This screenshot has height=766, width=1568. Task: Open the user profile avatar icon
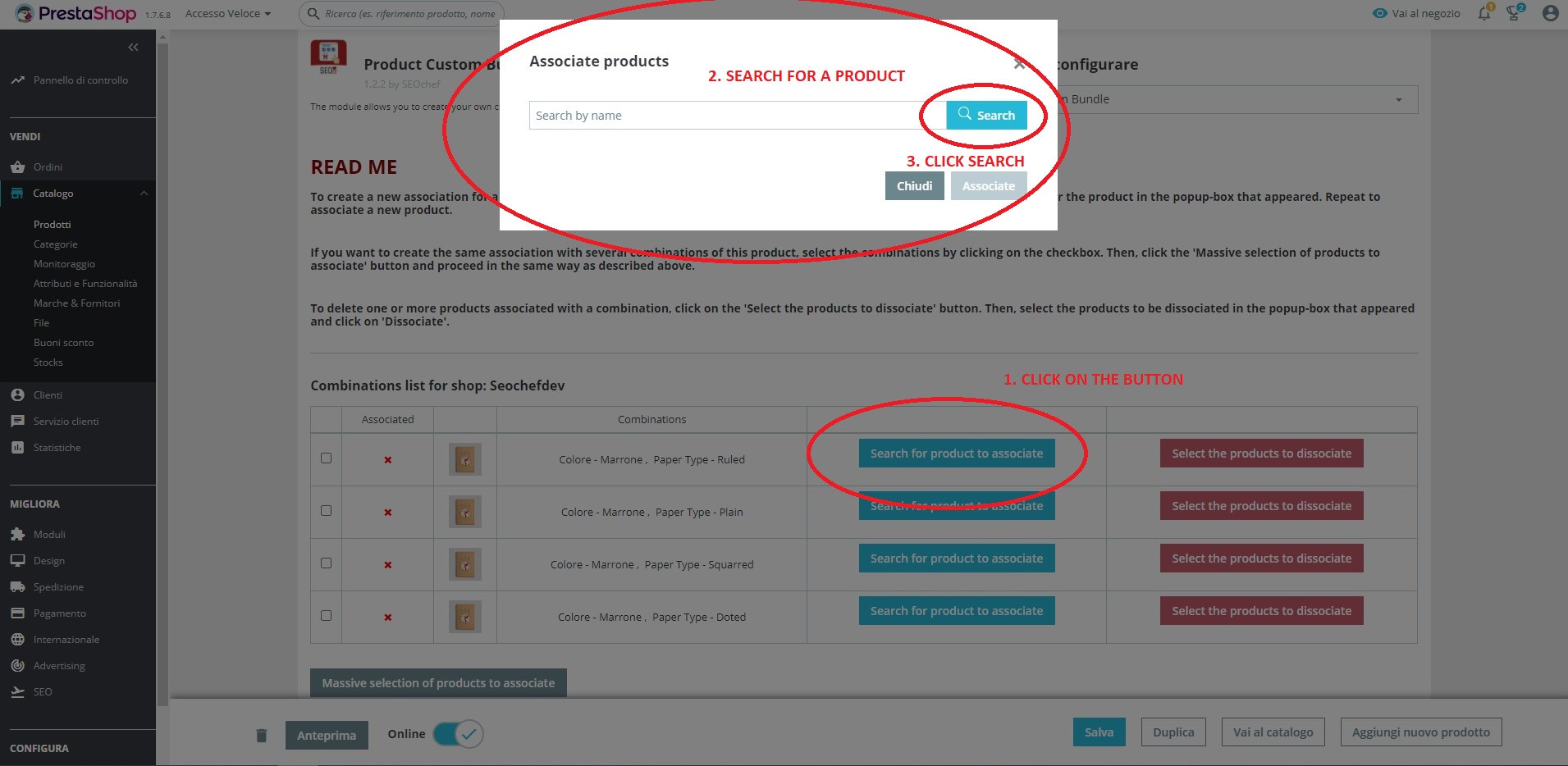pos(1550,13)
